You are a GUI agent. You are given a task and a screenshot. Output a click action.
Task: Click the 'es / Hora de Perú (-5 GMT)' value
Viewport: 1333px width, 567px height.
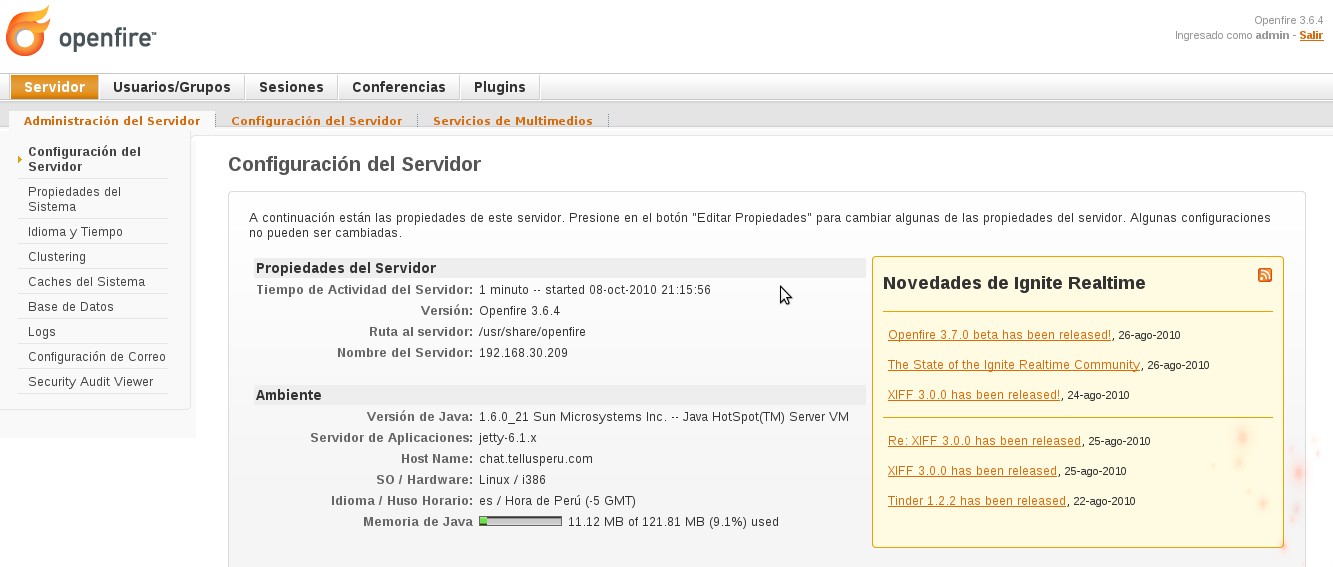coord(557,501)
